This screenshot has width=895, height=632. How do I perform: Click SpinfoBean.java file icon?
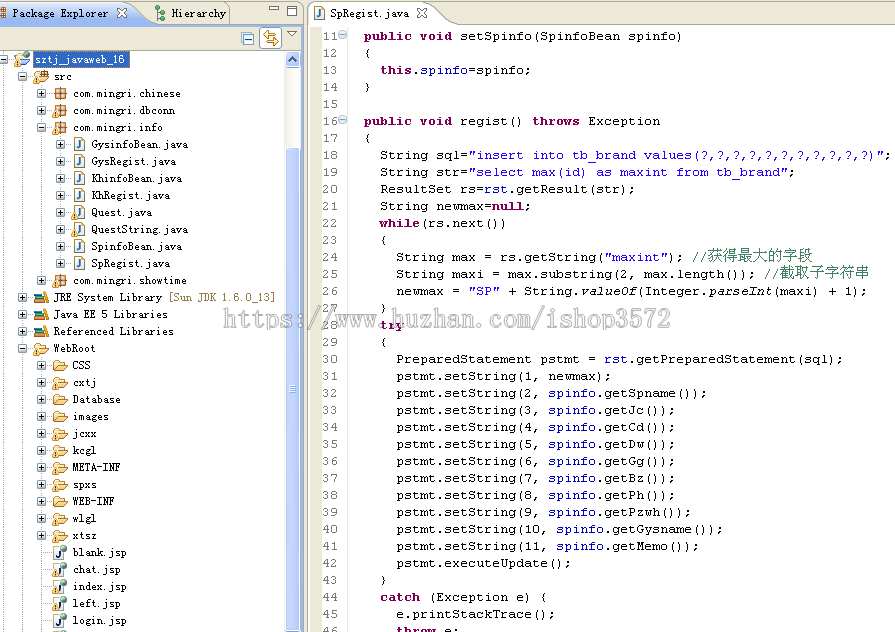click(79, 247)
